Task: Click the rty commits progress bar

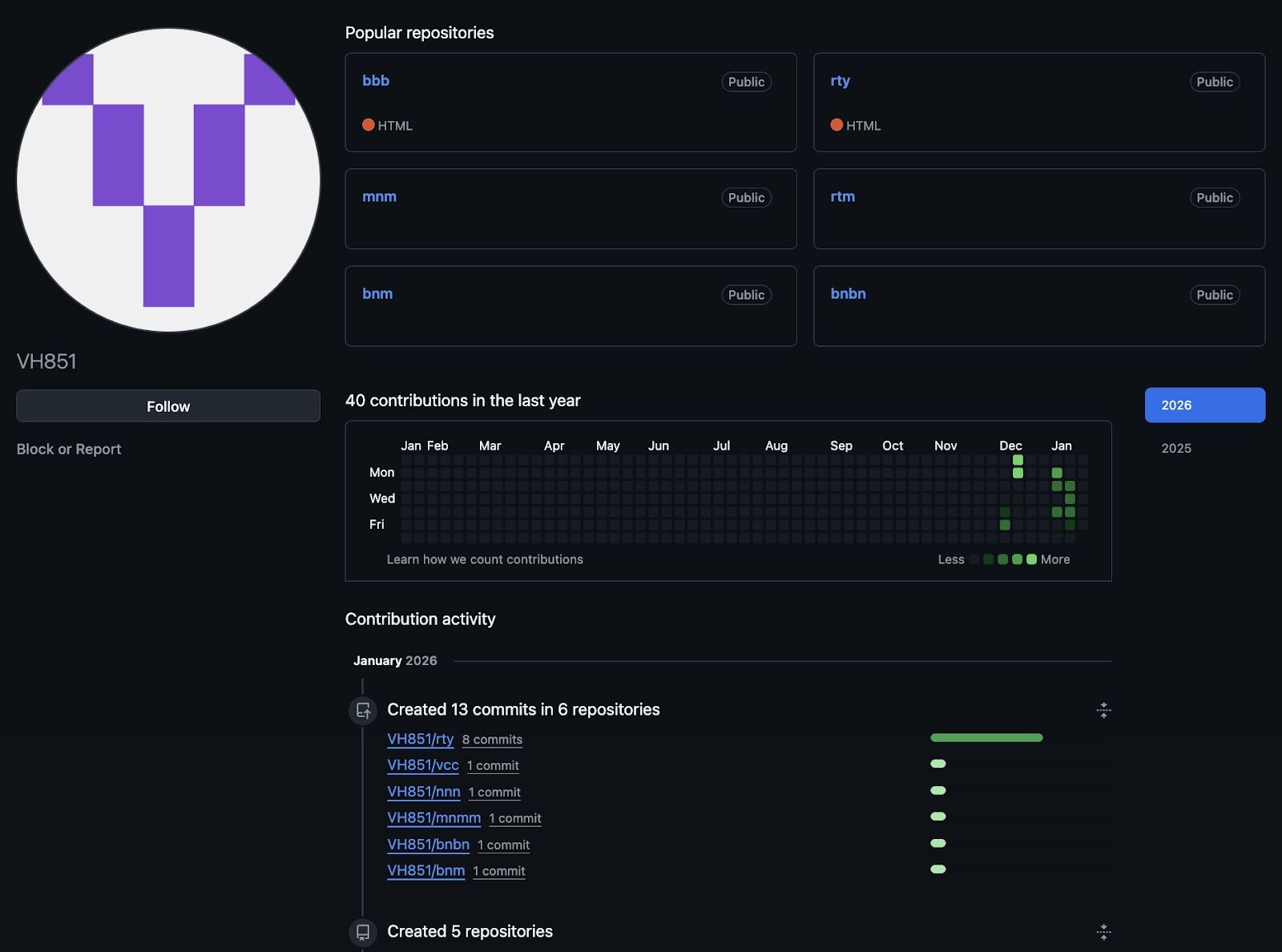Action: 986,737
